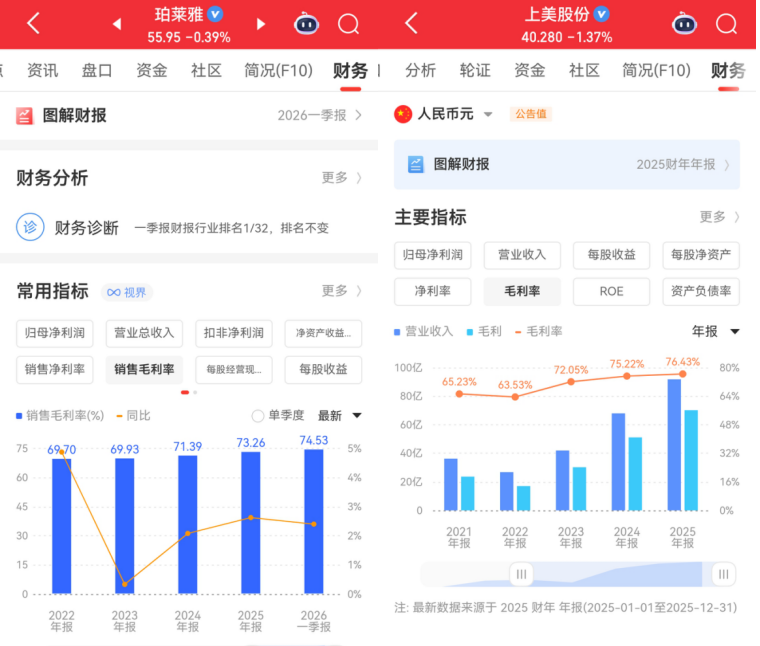Open robot assistant on 珀莱雅 page
This screenshot has height=646, width=760.
(x=306, y=23)
